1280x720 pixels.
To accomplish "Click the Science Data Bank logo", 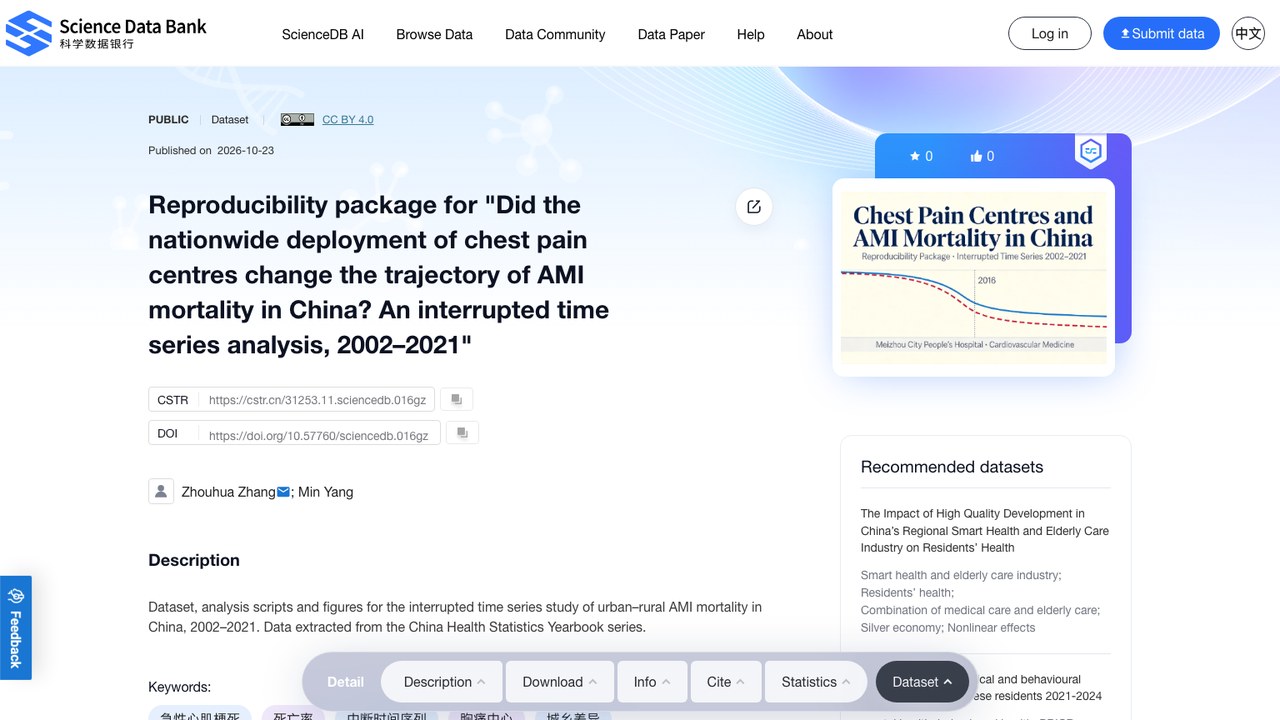I will click(x=106, y=33).
